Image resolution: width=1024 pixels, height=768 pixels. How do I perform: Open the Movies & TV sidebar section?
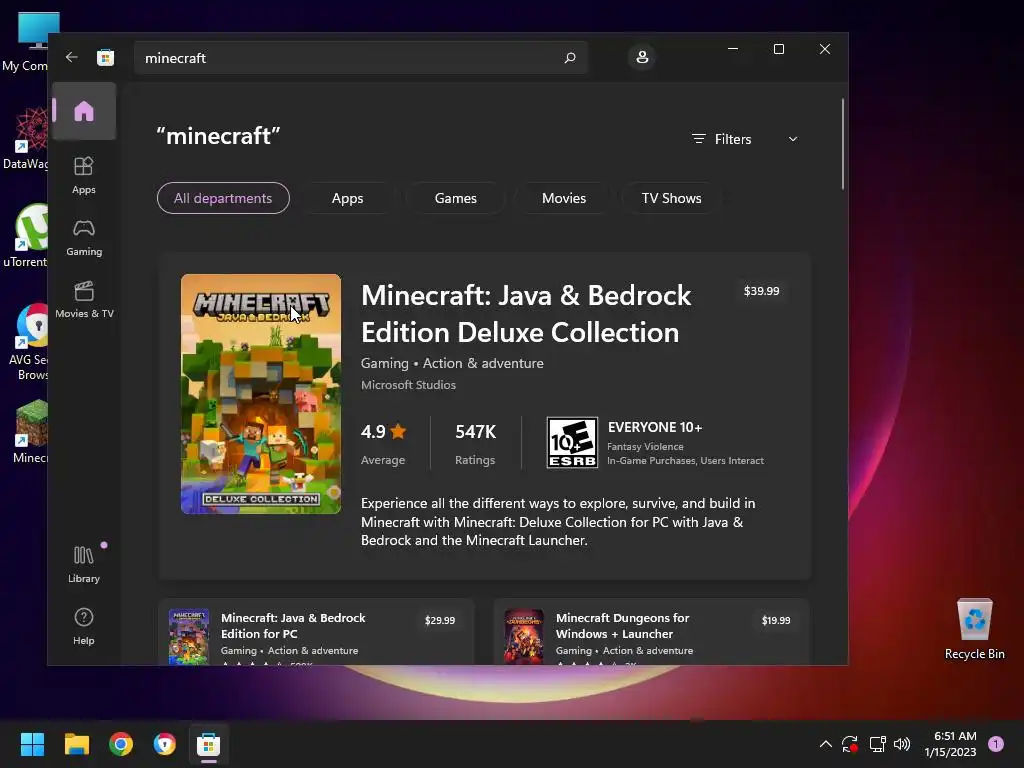[84, 300]
